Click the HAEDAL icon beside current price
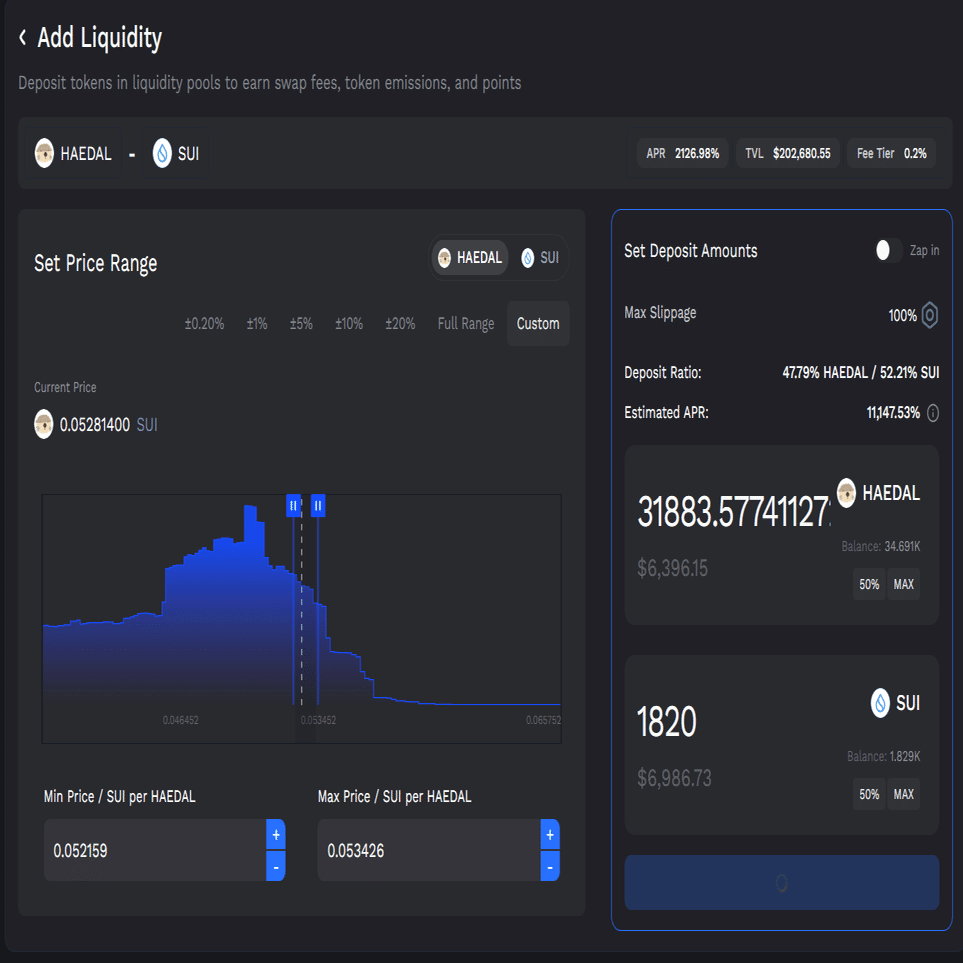Screen dimensions: 963x963 click(44, 424)
